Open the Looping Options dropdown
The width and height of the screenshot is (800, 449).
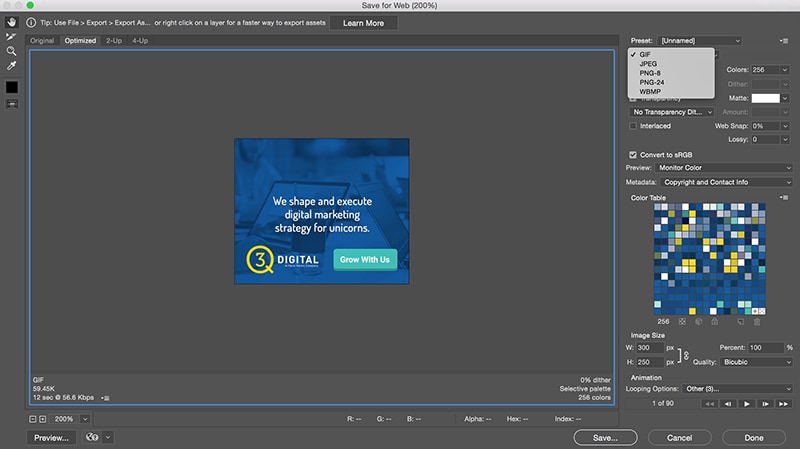737,389
